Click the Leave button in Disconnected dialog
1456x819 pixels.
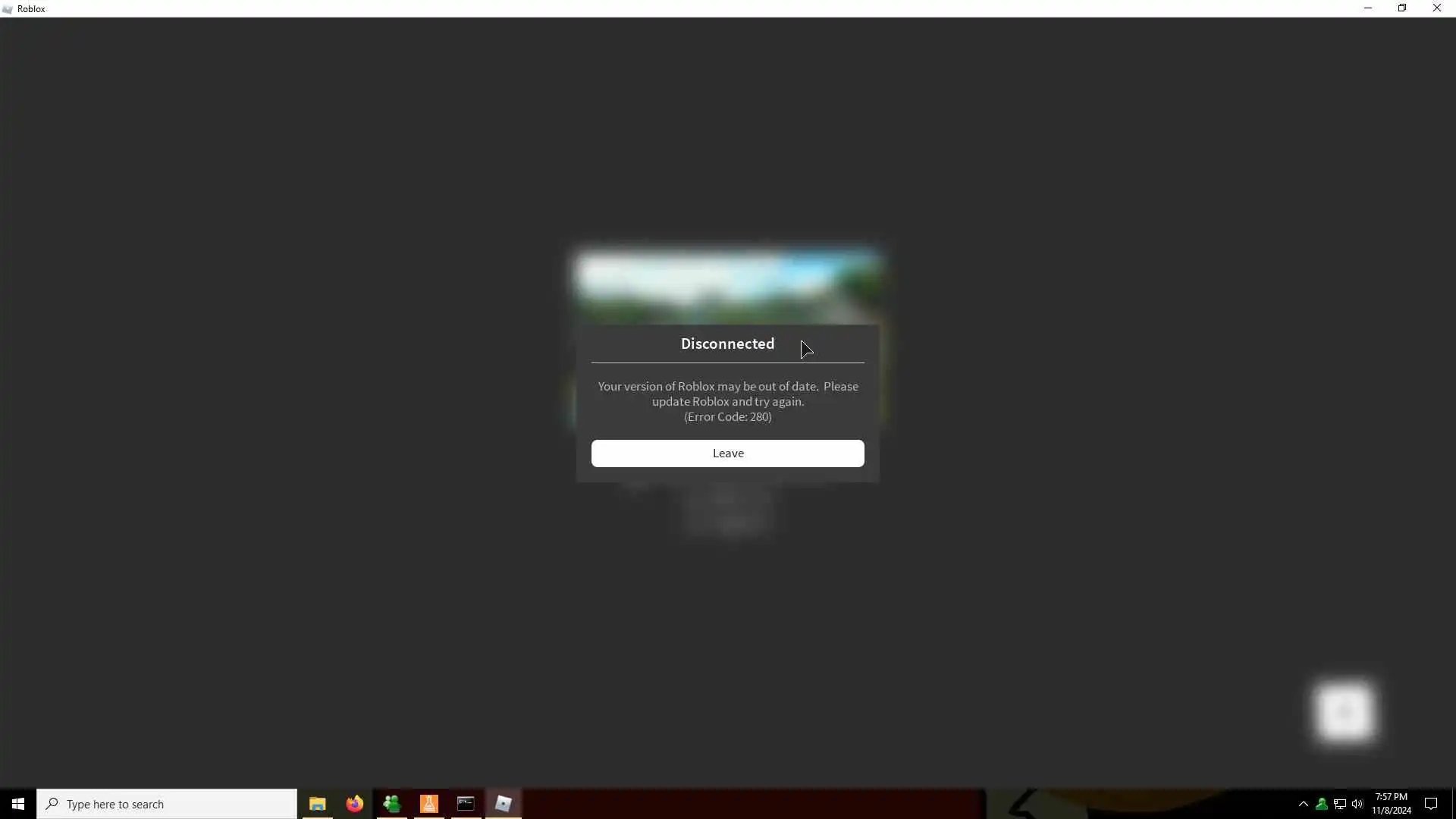click(727, 453)
